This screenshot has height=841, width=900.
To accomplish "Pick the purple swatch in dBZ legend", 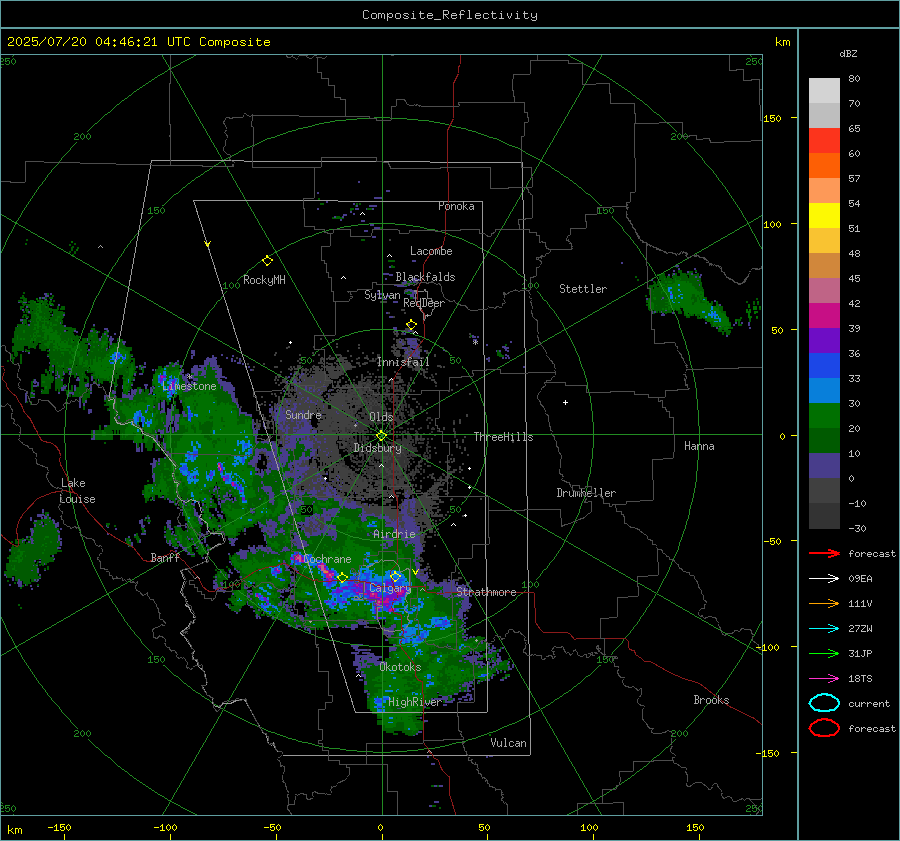I will [x=824, y=340].
